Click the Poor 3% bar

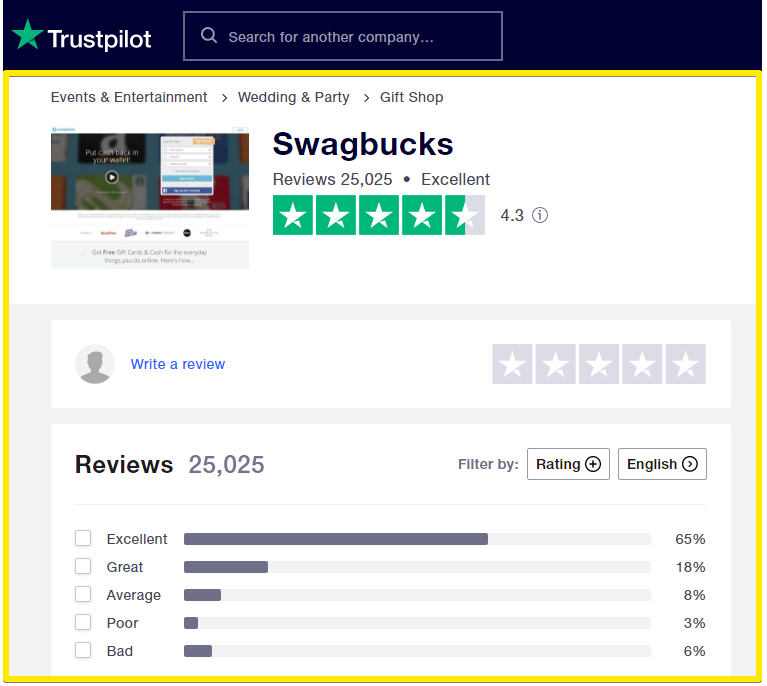[417, 623]
